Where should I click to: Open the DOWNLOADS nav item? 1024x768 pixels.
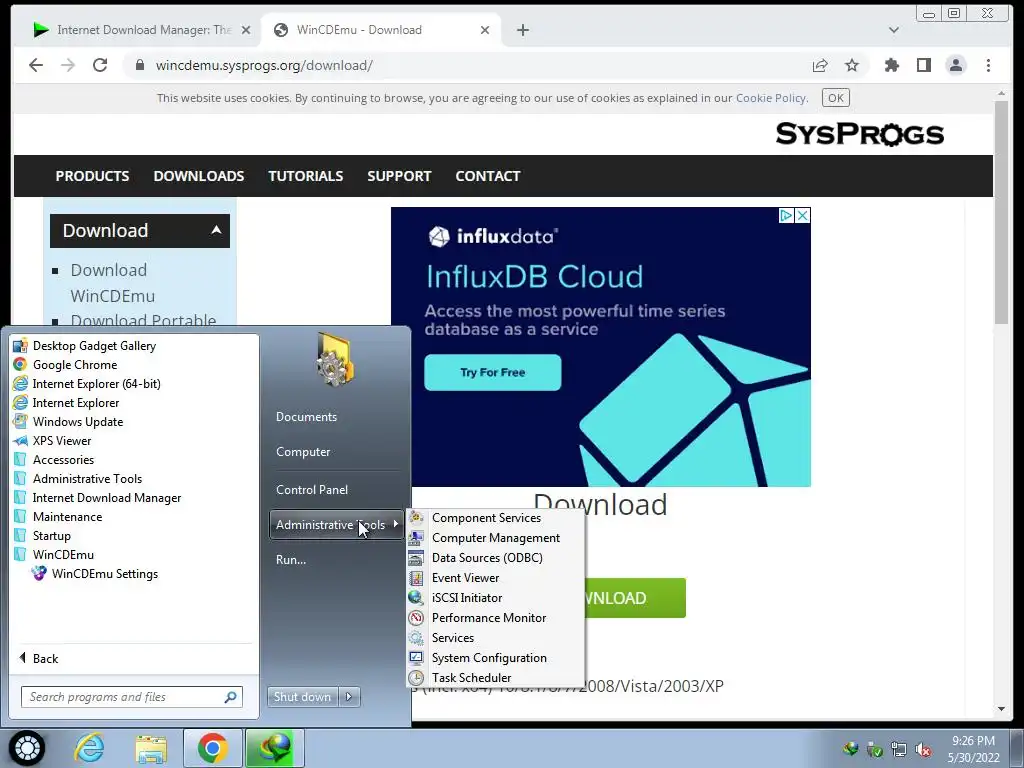click(x=199, y=176)
